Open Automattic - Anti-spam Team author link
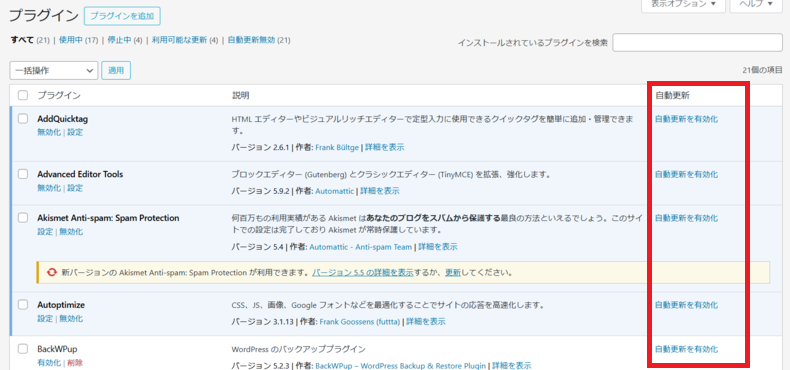Screen dimensions: 790x370 (x=361, y=247)
